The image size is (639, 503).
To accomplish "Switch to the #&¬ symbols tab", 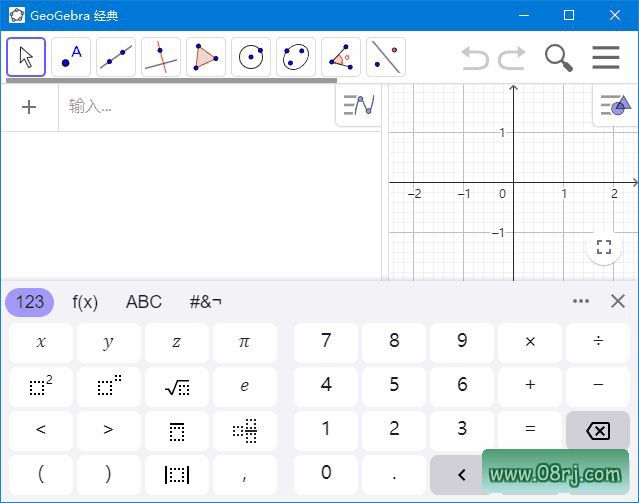I will point(205,302).
